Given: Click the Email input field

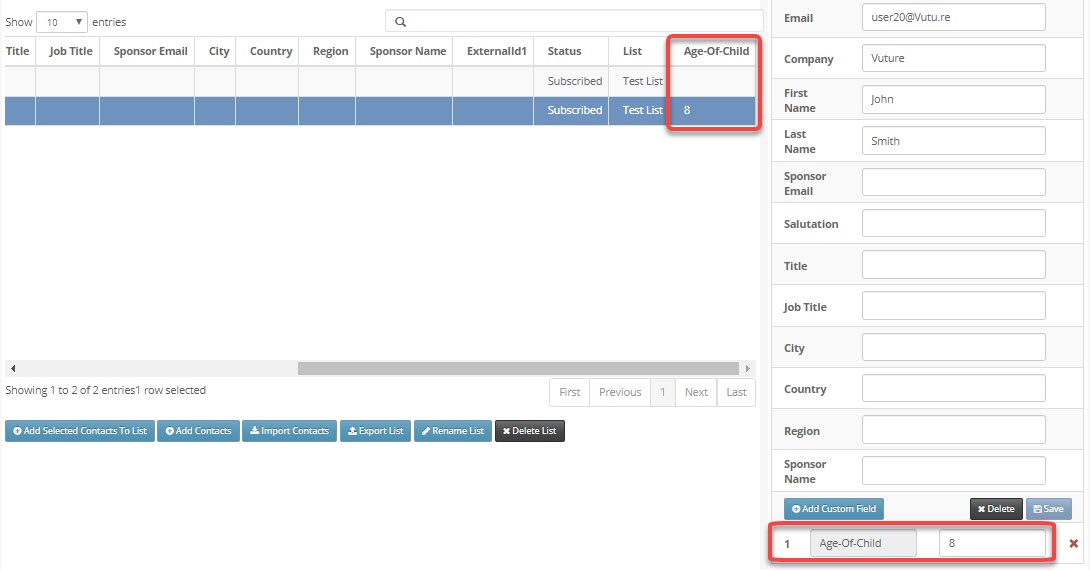Looking at the screenshot, I should [x=953, y=17].
